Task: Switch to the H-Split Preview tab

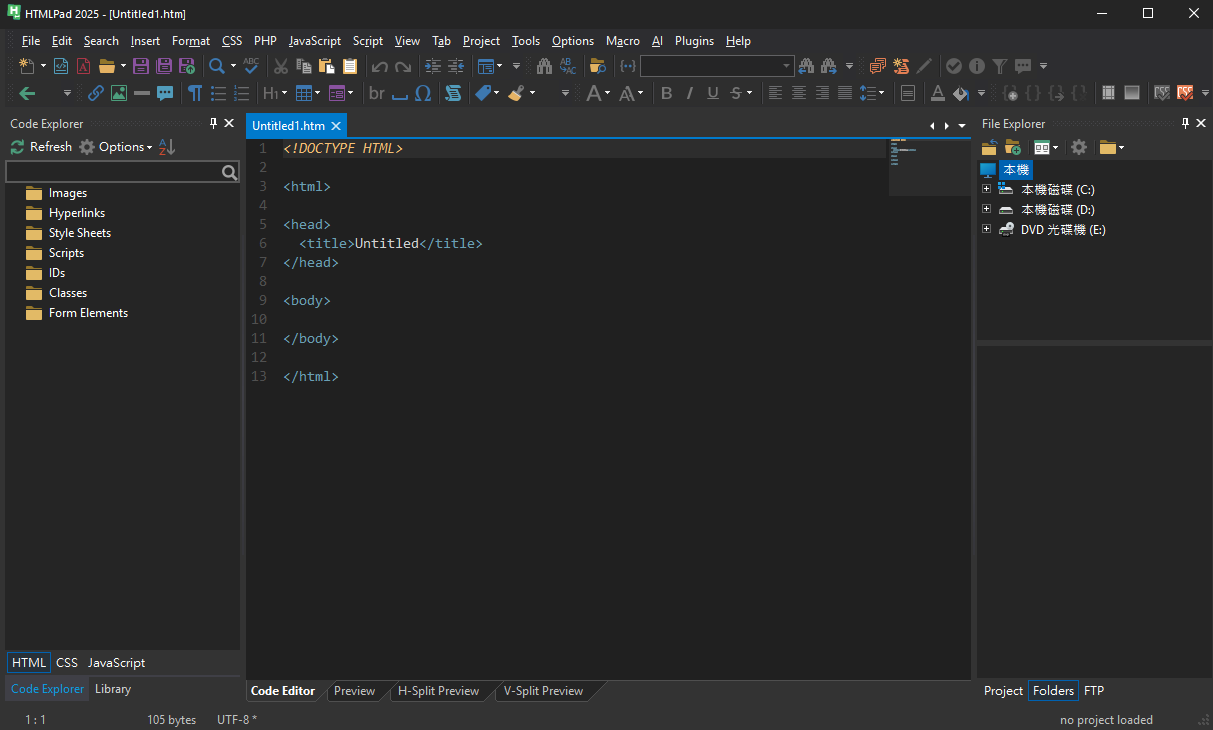Action: click(x=438, y=691)
